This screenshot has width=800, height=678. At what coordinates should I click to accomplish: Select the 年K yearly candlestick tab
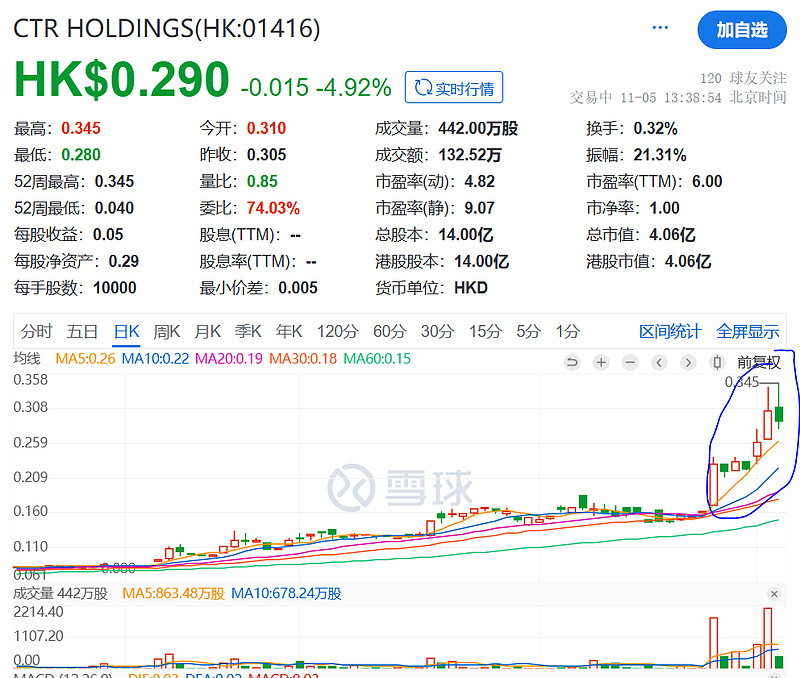[289, 332]
